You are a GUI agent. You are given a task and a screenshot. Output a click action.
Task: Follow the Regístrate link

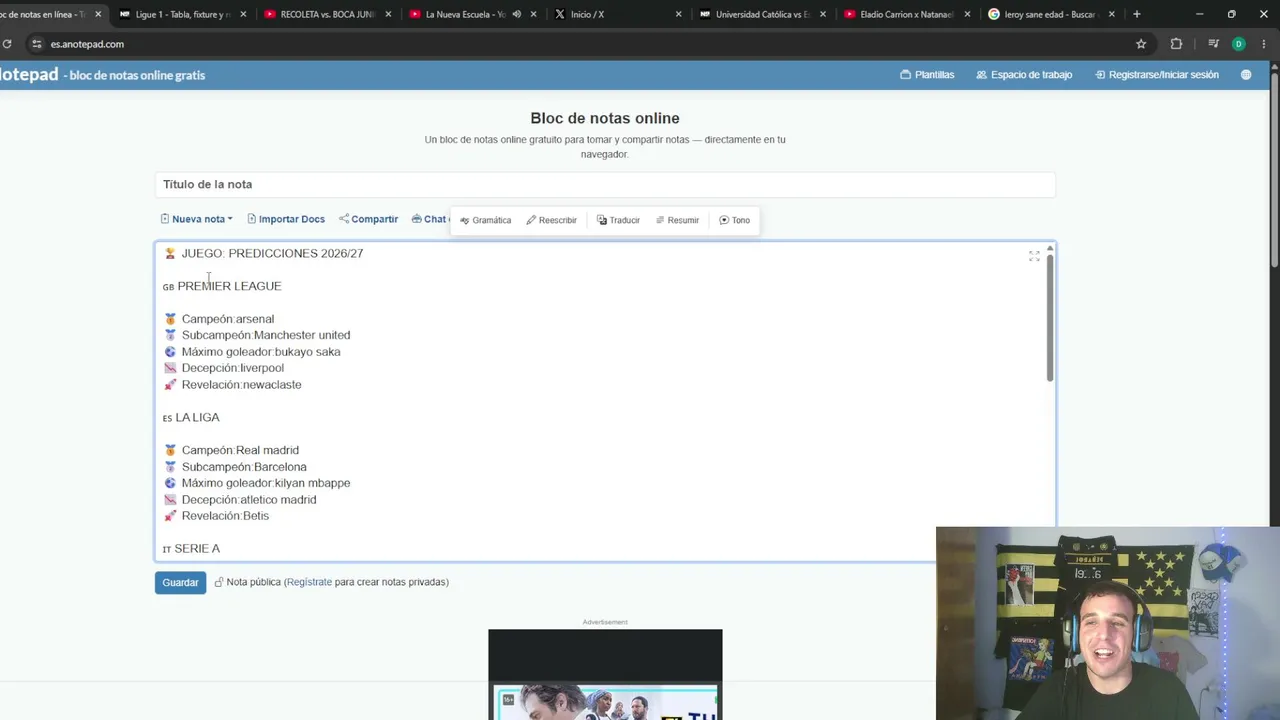pyautogui.click(x=309, y=582)
